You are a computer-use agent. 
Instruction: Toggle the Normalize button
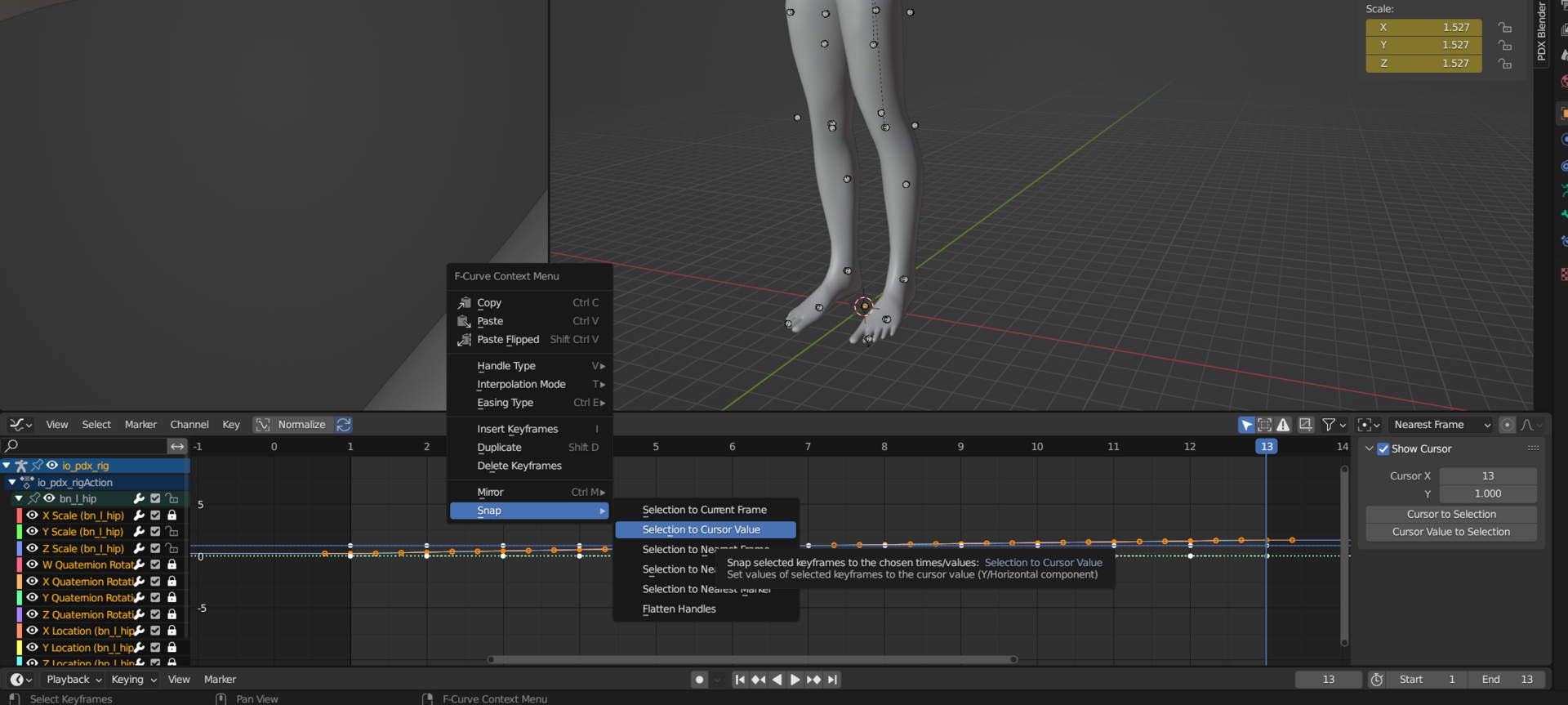tap(292, 425)
